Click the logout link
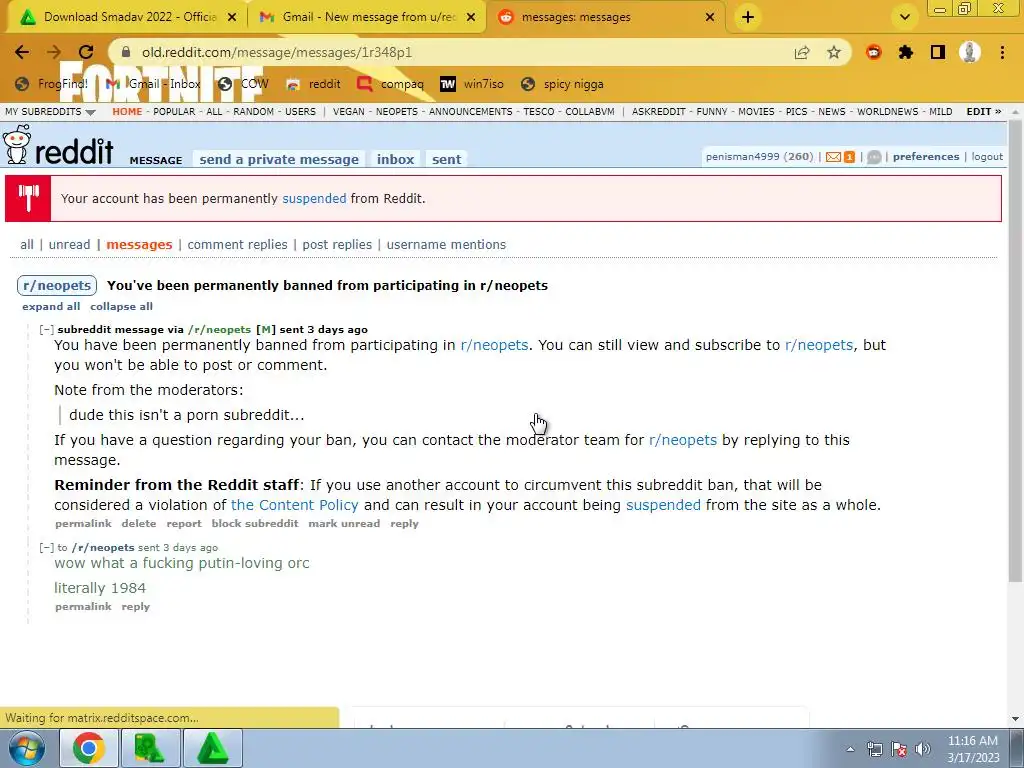1024x768 pixels. pos(987,157)
